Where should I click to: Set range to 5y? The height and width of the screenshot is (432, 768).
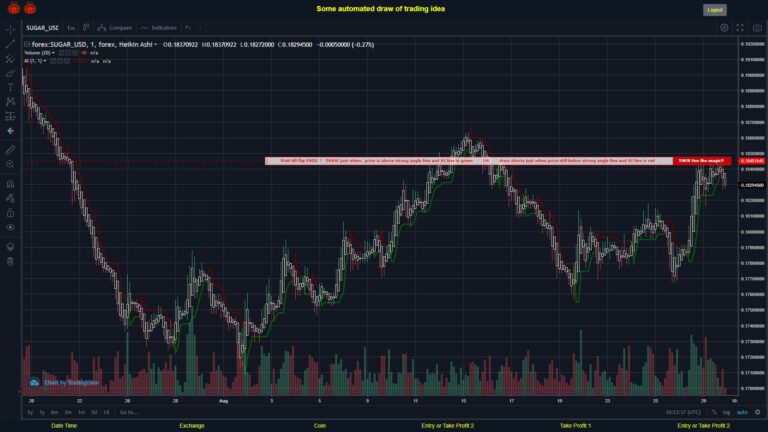click(30, 412)
